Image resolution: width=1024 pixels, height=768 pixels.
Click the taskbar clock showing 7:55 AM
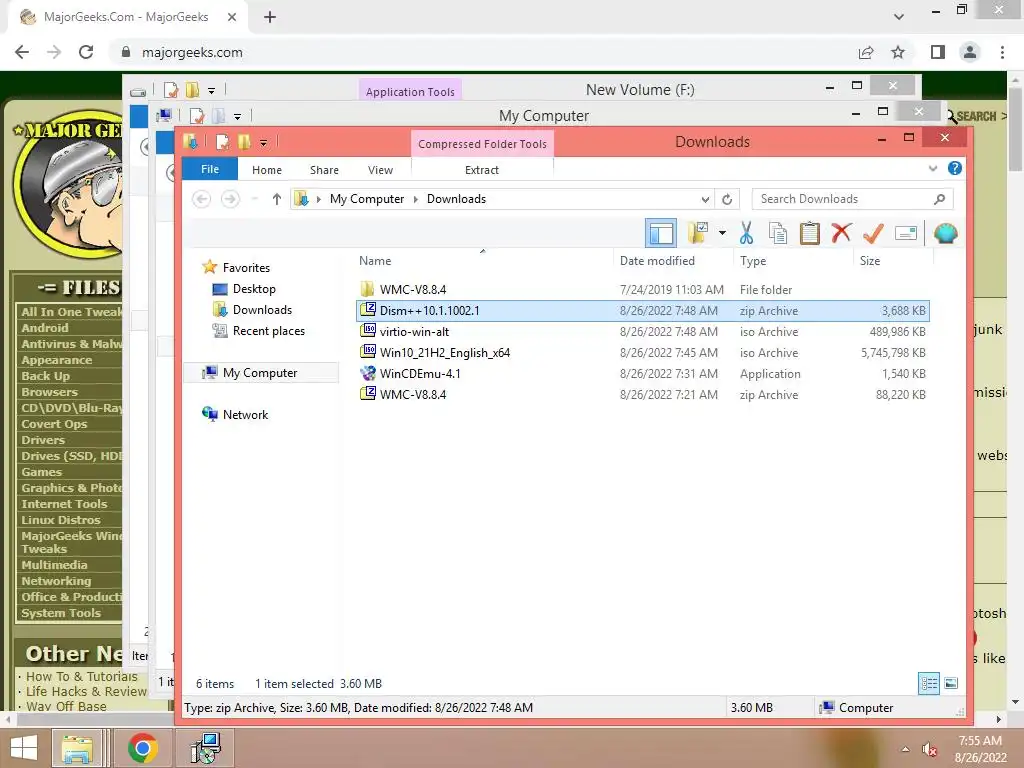[x=980, y=749]
